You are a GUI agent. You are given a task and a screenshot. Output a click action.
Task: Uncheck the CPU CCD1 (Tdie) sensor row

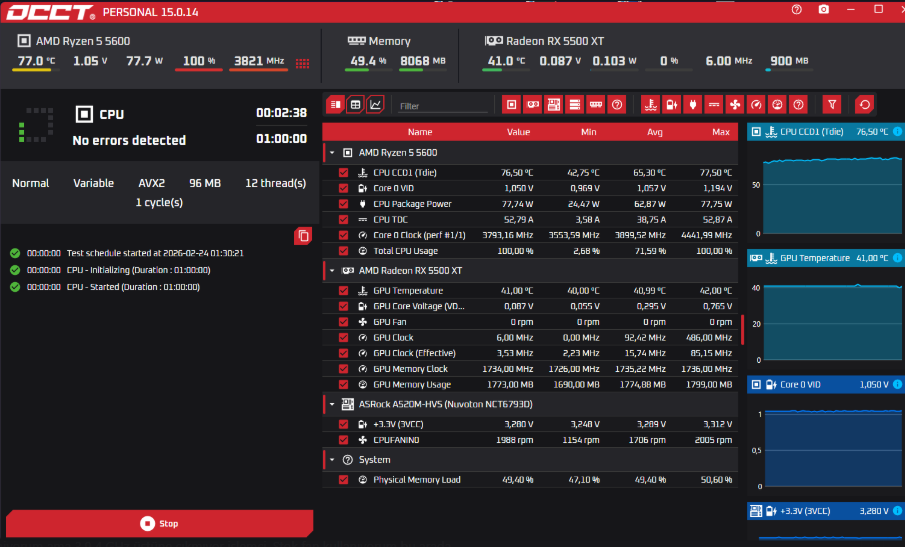point(343,173)
